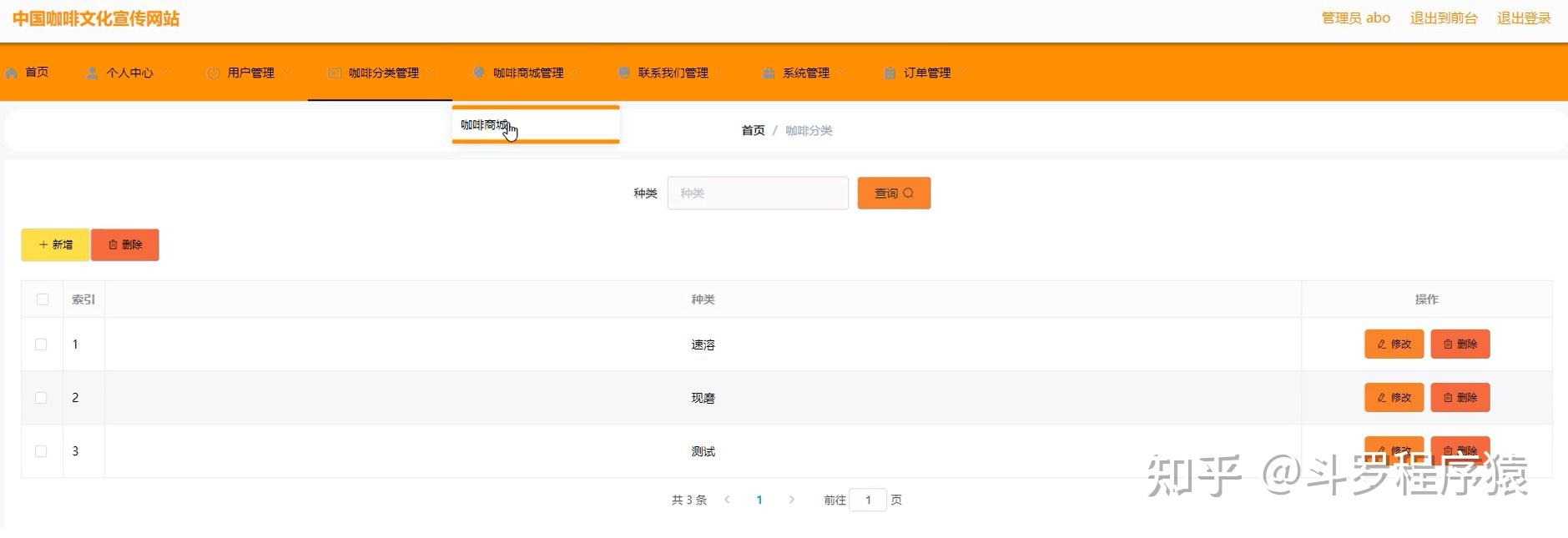
Task: Click the 索引 column header
Action: click(x=83, y=299)
